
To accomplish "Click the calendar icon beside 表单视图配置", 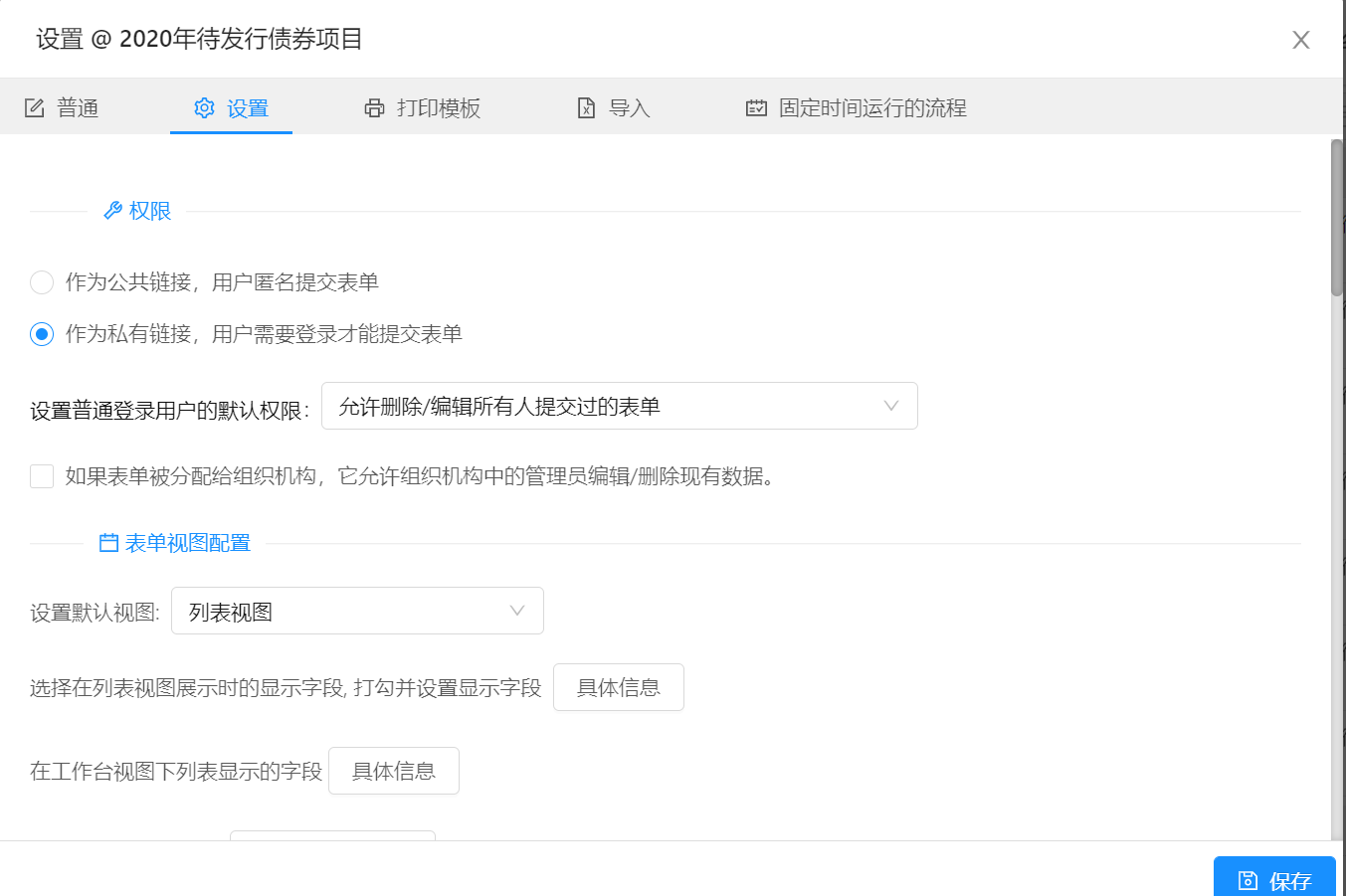I will [x=108, y=543].
